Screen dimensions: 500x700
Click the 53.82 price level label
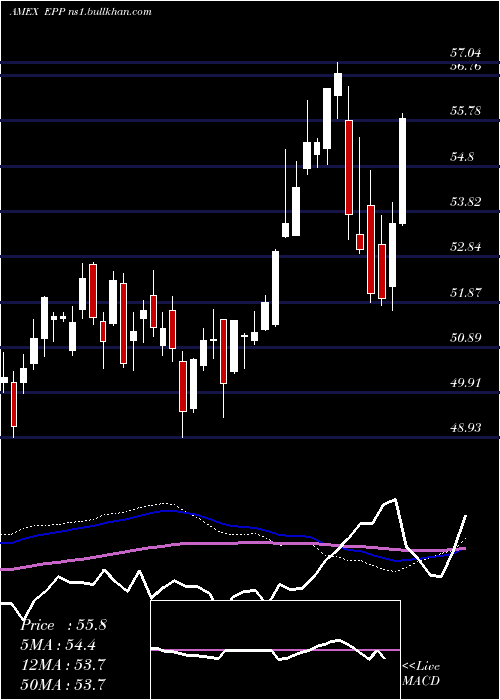[x=466, y=202]
